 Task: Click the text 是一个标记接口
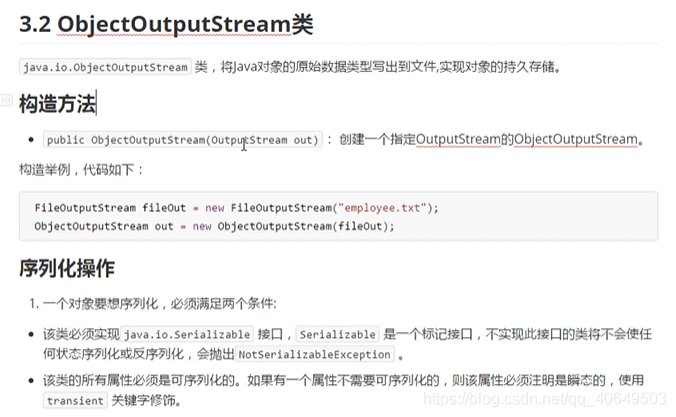coord(428,334)
